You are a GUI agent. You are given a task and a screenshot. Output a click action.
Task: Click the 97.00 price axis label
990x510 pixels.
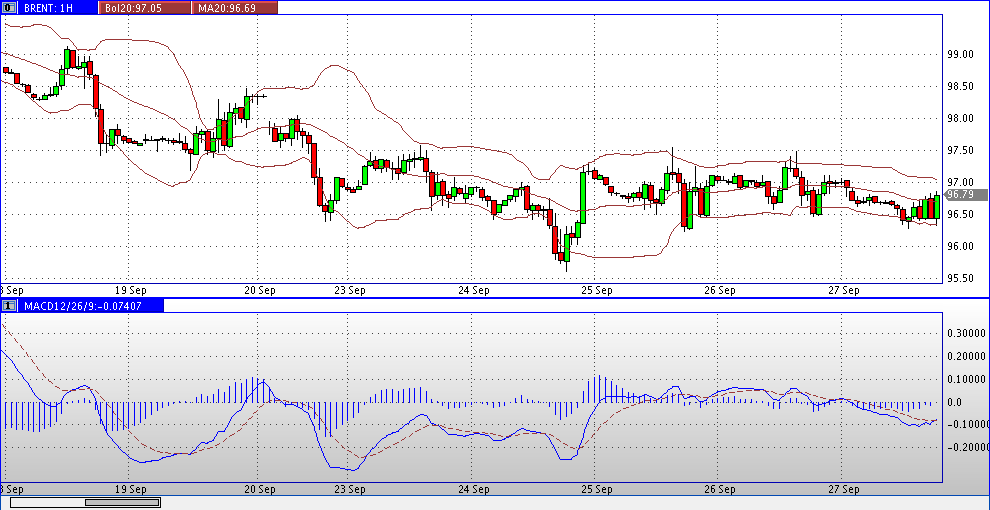(x=960, y=182)
